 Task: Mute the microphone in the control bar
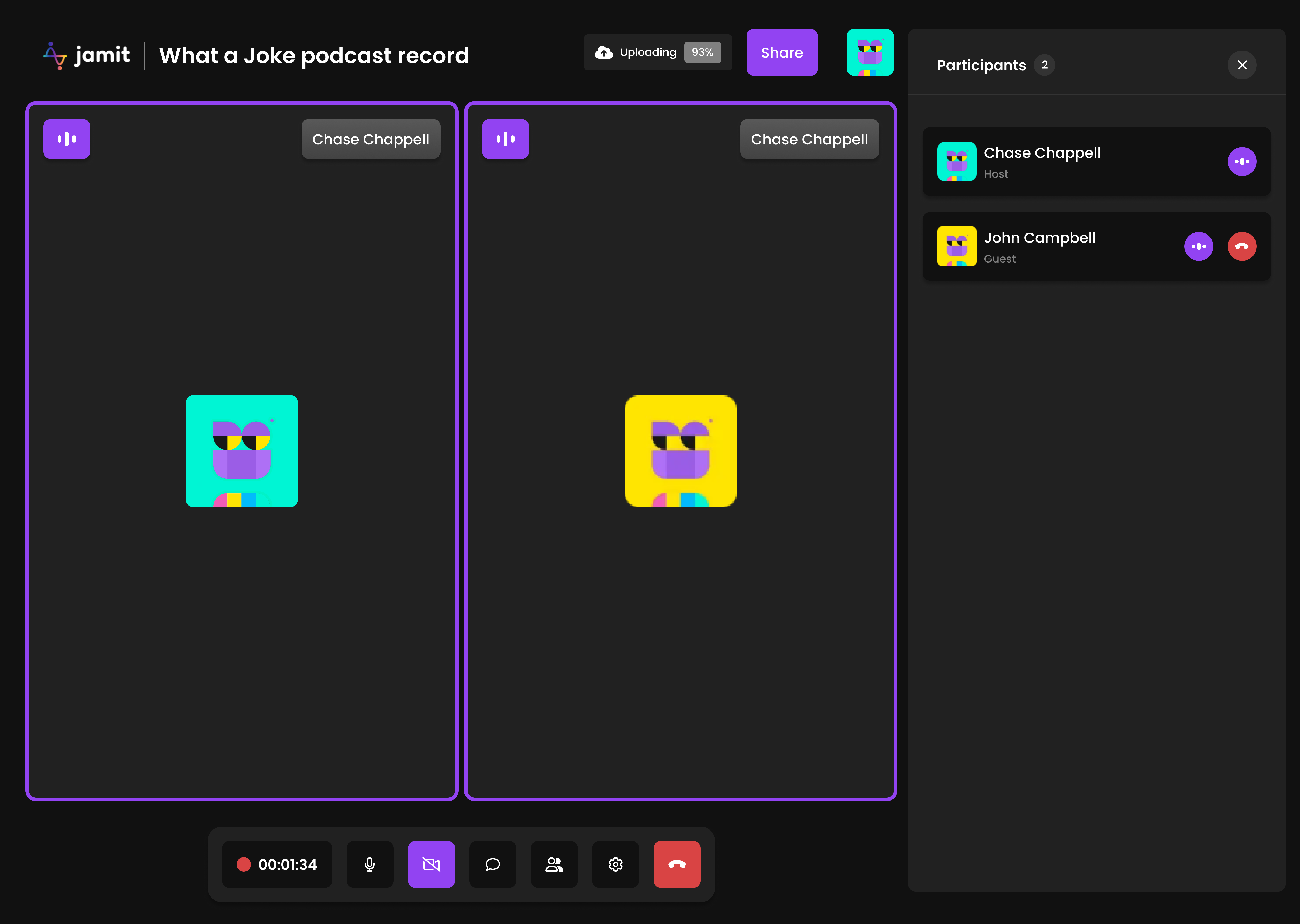click(369, 864)
